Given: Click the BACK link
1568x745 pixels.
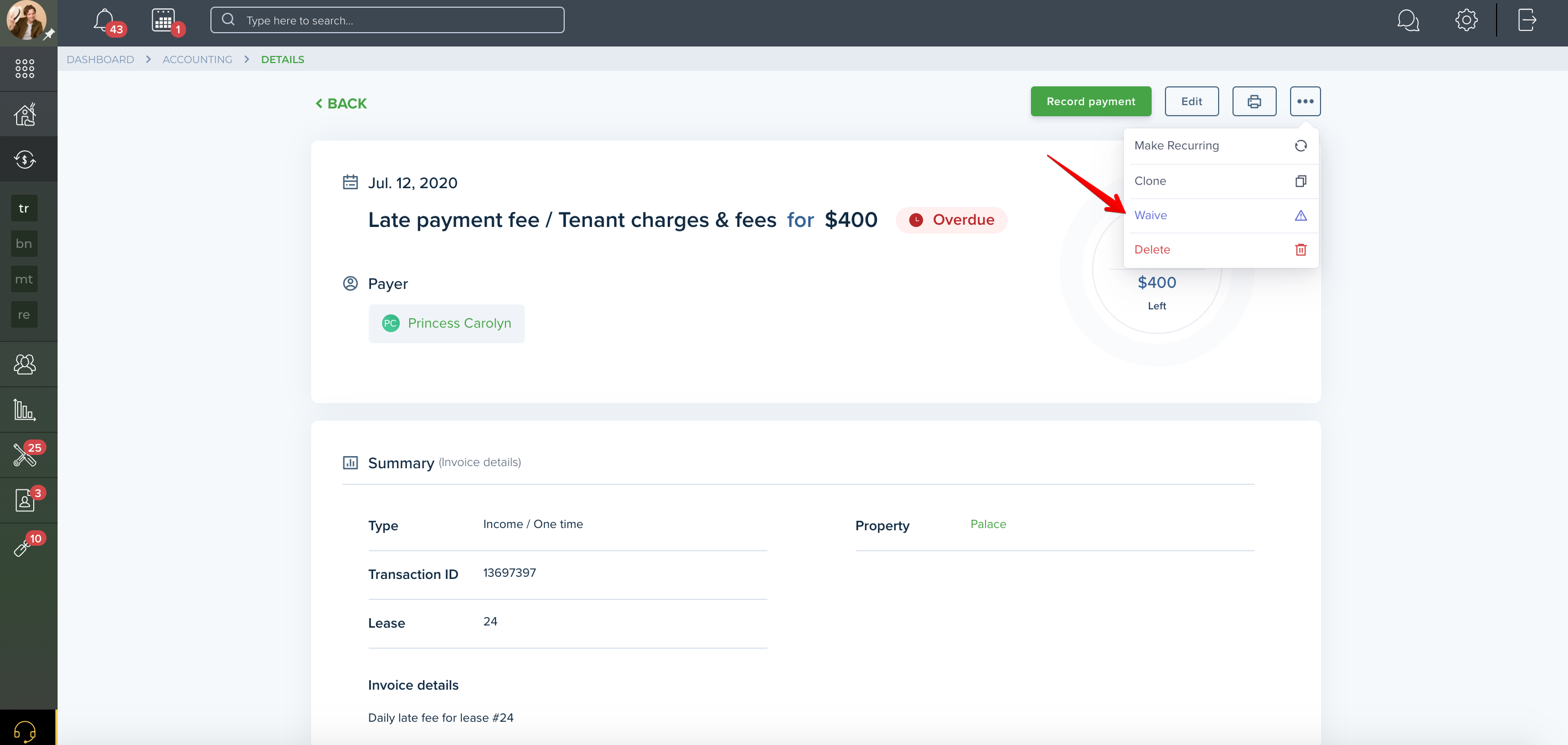Looking at the screenshot, I should (x=341, y=104).
